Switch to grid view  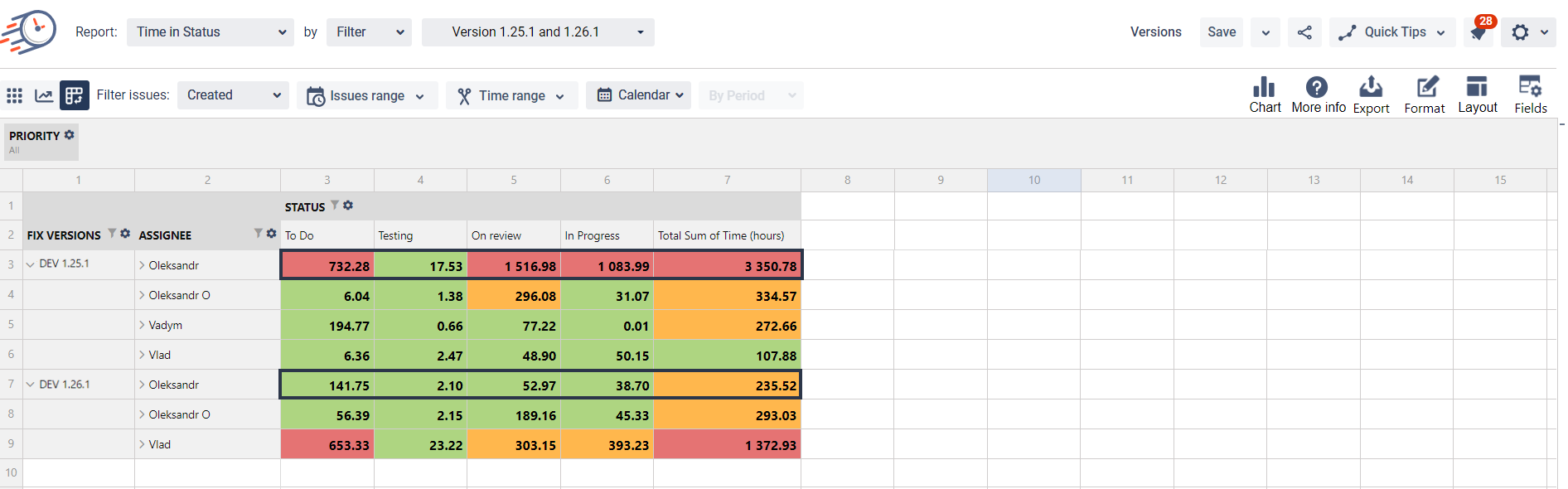[14, 95]
